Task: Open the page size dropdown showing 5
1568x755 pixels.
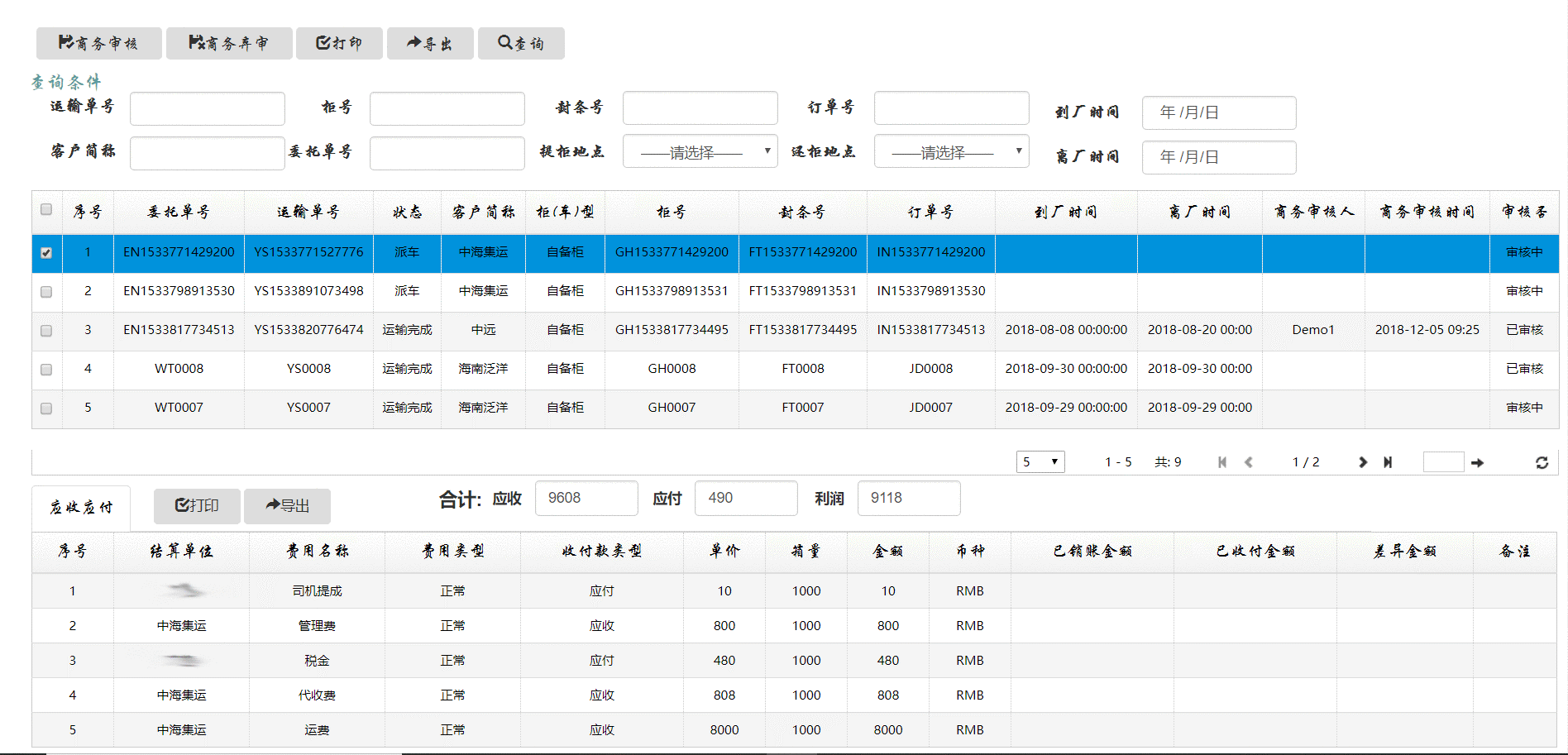Action: click(x=1040, y=461)
